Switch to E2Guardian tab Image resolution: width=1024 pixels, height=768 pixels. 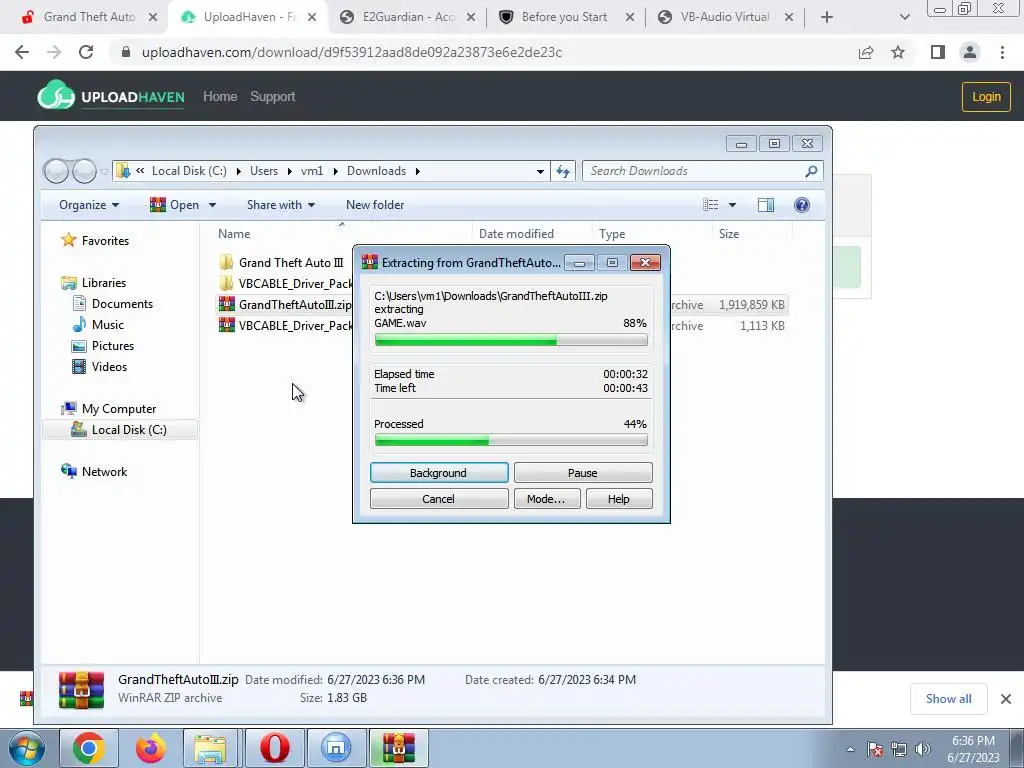(x=408, y=17)
